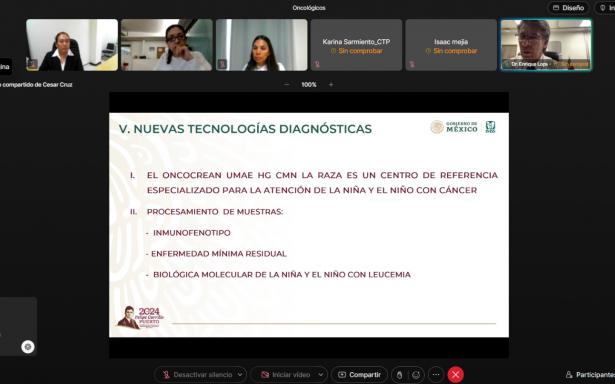Click muted mic icon on Karina Sarmiento tile
This screenshot has height=384, width=615.
tap(317, 64)
